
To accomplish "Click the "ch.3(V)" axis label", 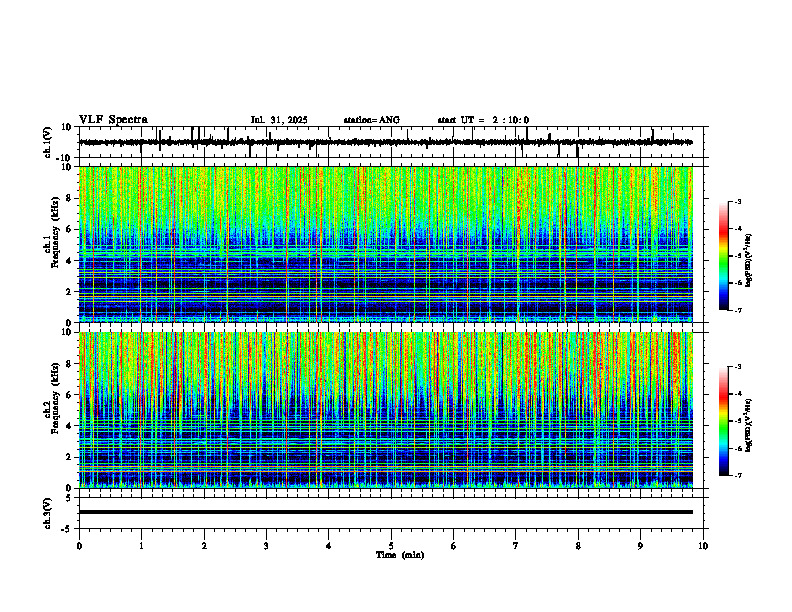I will click(48, 514).
